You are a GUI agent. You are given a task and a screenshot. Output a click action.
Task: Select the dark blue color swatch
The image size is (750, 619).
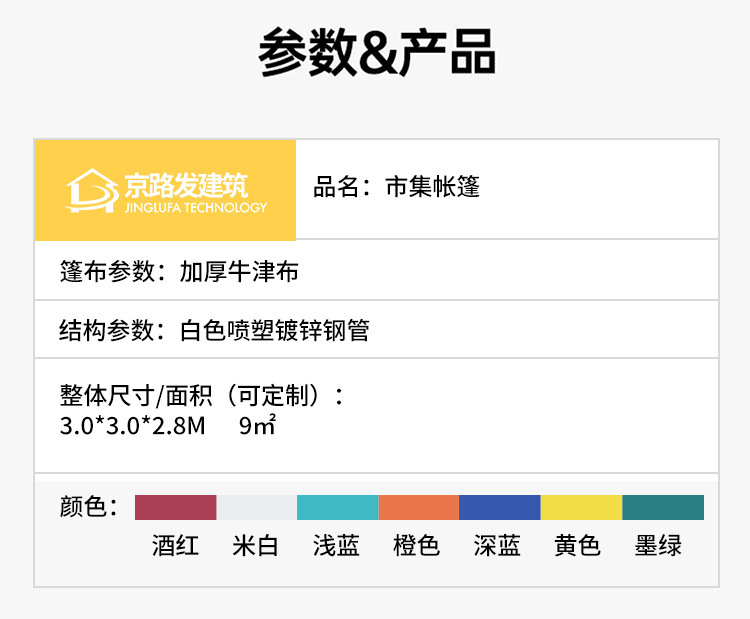pos(500,507)
